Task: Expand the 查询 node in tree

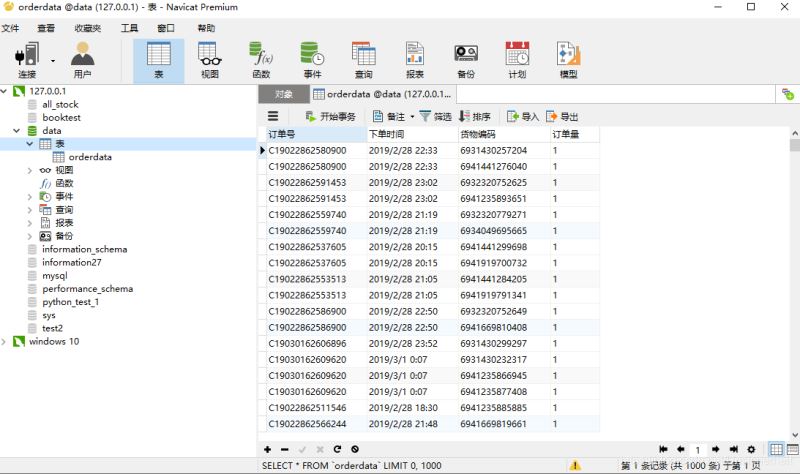Action: (x=30, y=210)
